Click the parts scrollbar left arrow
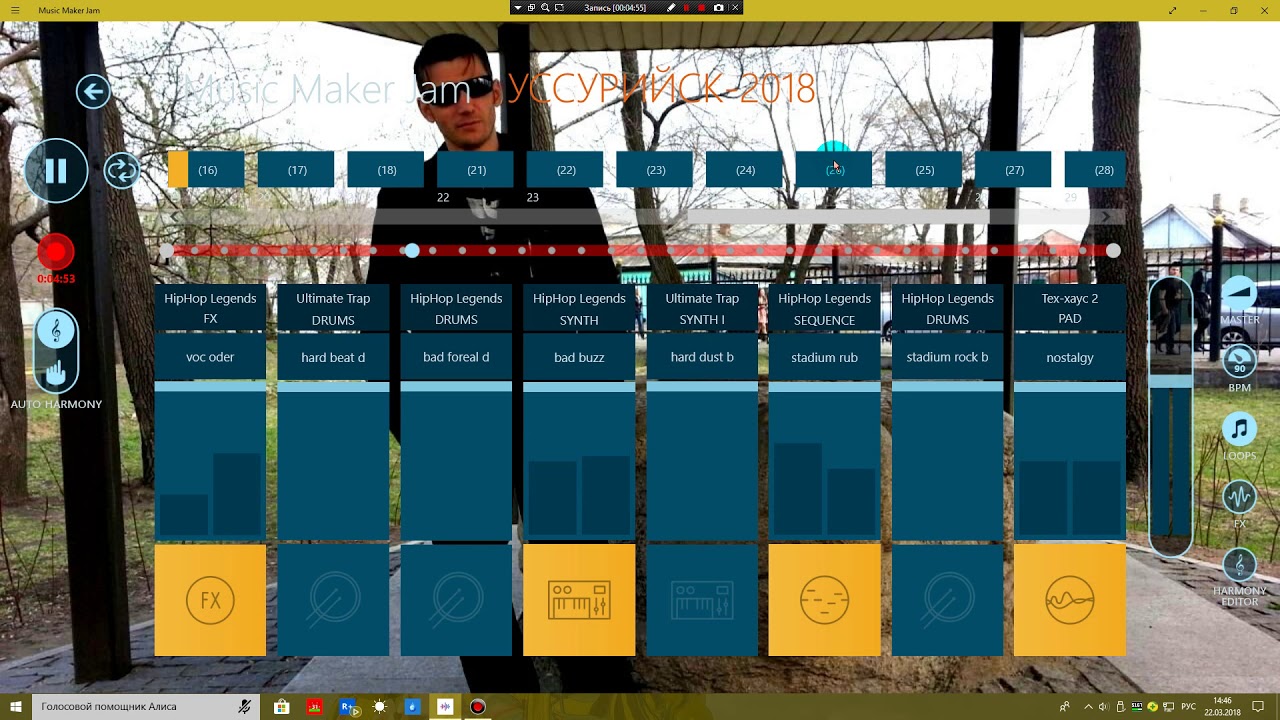 click(175, 217)
